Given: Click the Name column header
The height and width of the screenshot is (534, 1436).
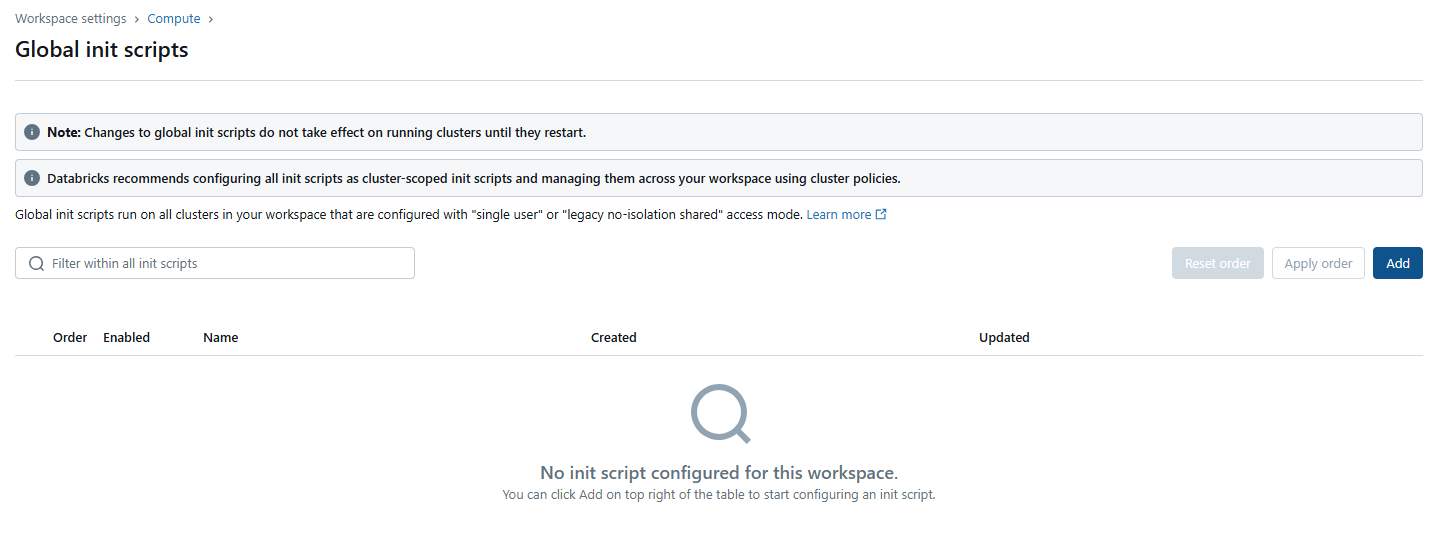Looking at the screenshot, I should (220, 337).
